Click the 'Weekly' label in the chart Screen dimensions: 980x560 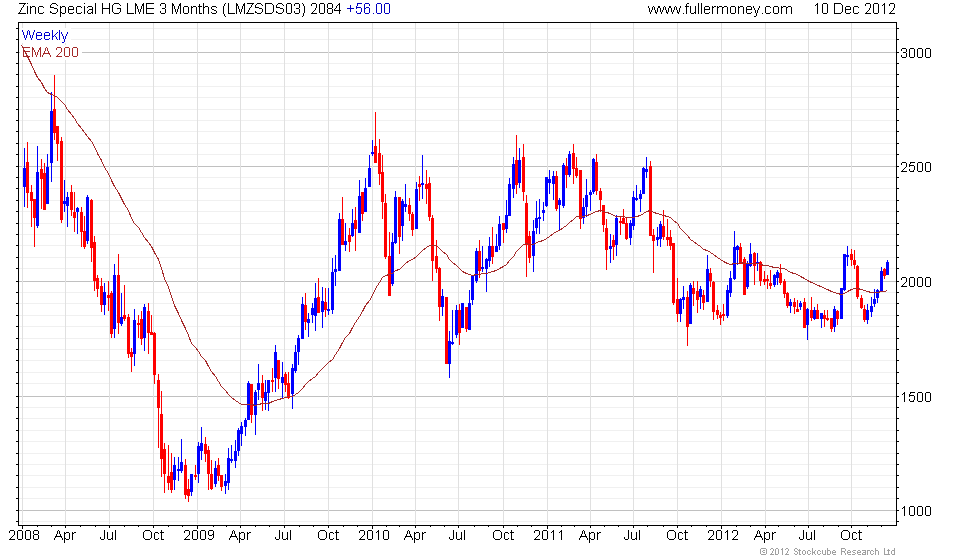point(44,35)
